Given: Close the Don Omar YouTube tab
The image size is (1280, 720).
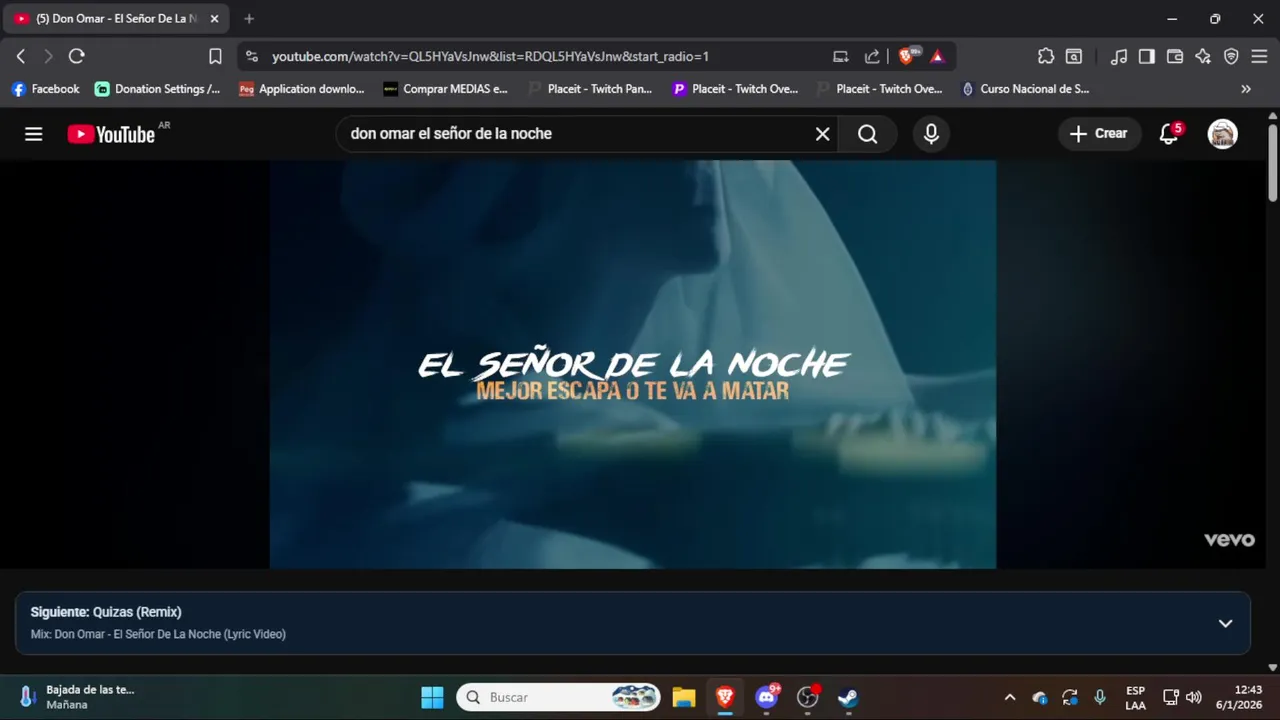Looking at the screenshot, I should [214, 18].
